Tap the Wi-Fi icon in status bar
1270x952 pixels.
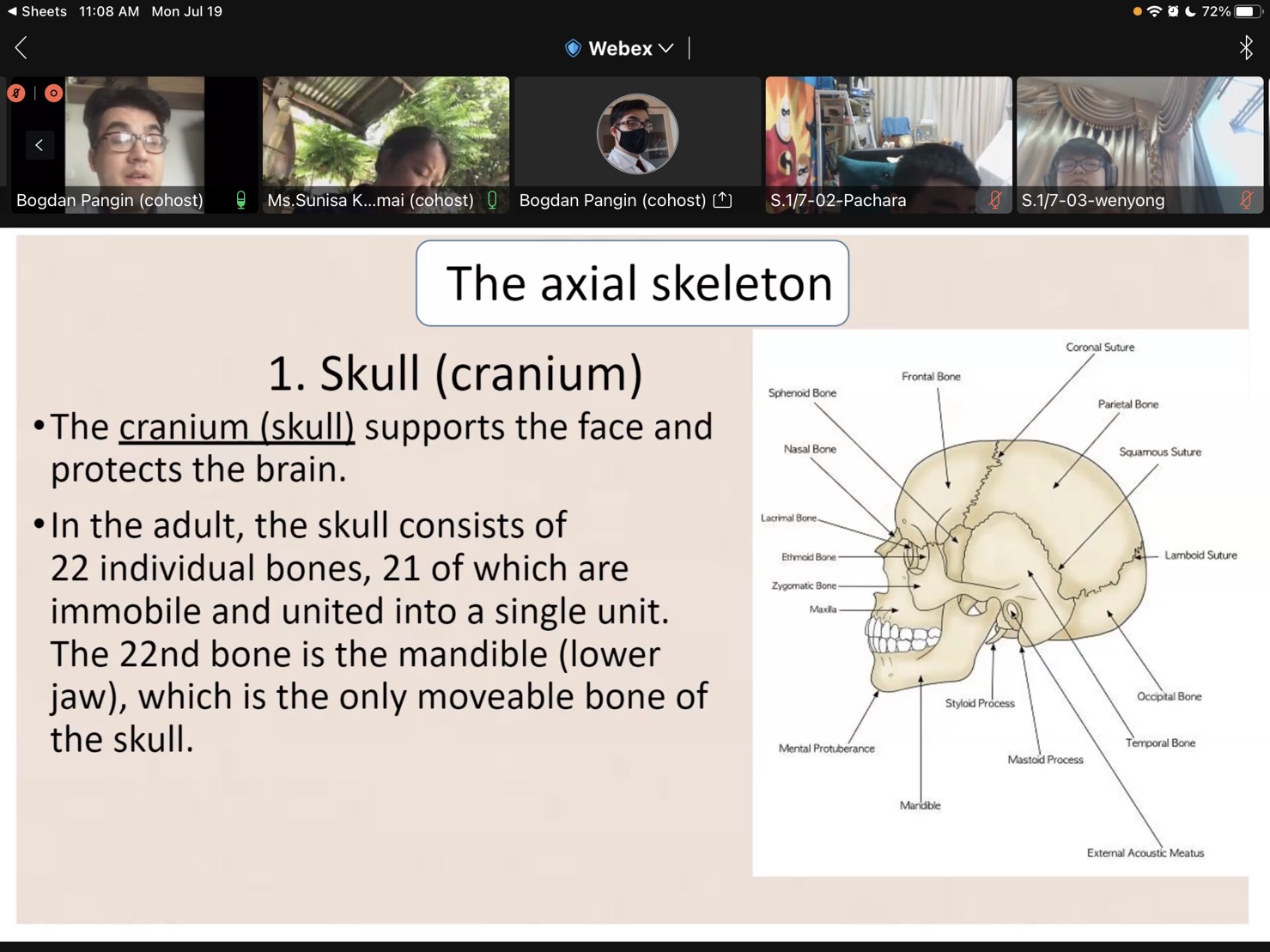pos(1155,11)
